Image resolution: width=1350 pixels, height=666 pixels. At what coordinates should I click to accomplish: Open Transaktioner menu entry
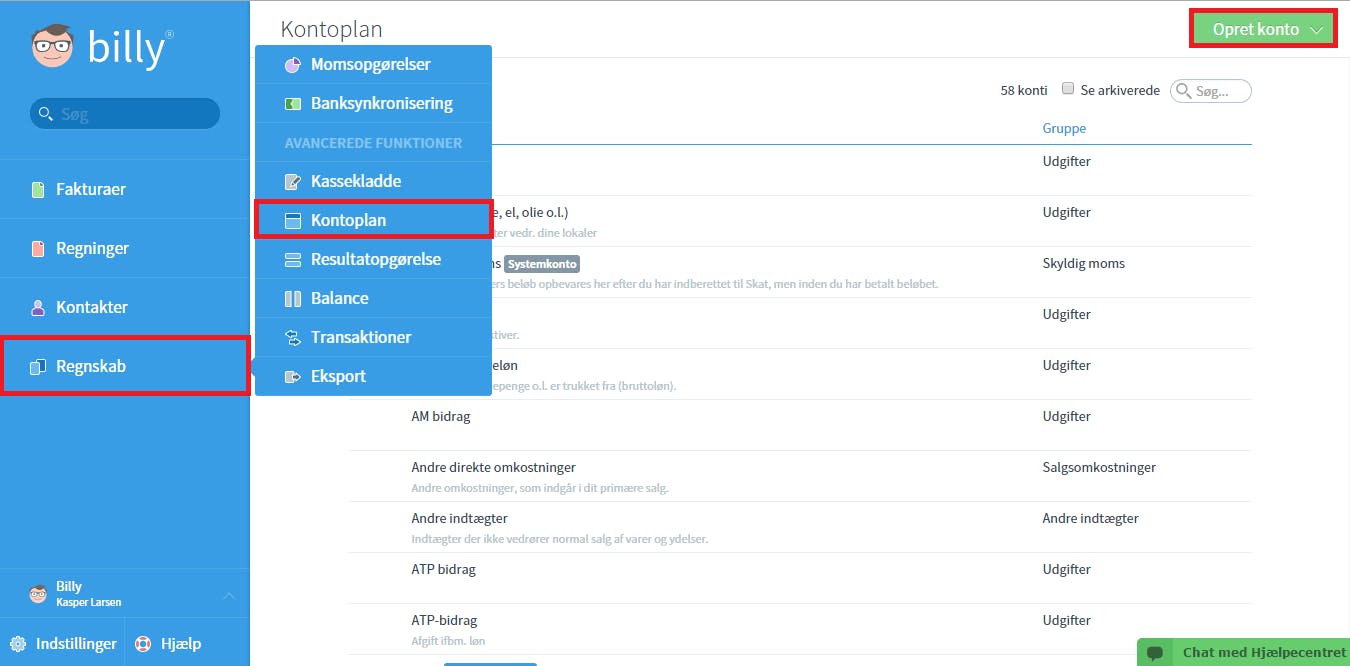[x=373, y=338]
